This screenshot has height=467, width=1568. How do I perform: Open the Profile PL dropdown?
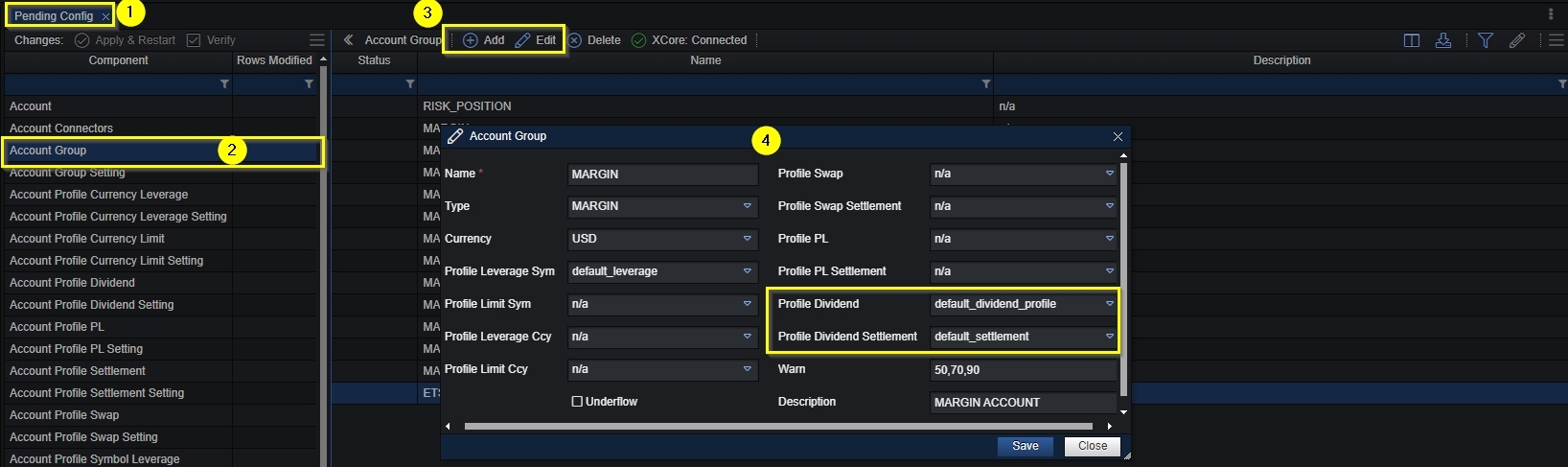(1024, 239)
